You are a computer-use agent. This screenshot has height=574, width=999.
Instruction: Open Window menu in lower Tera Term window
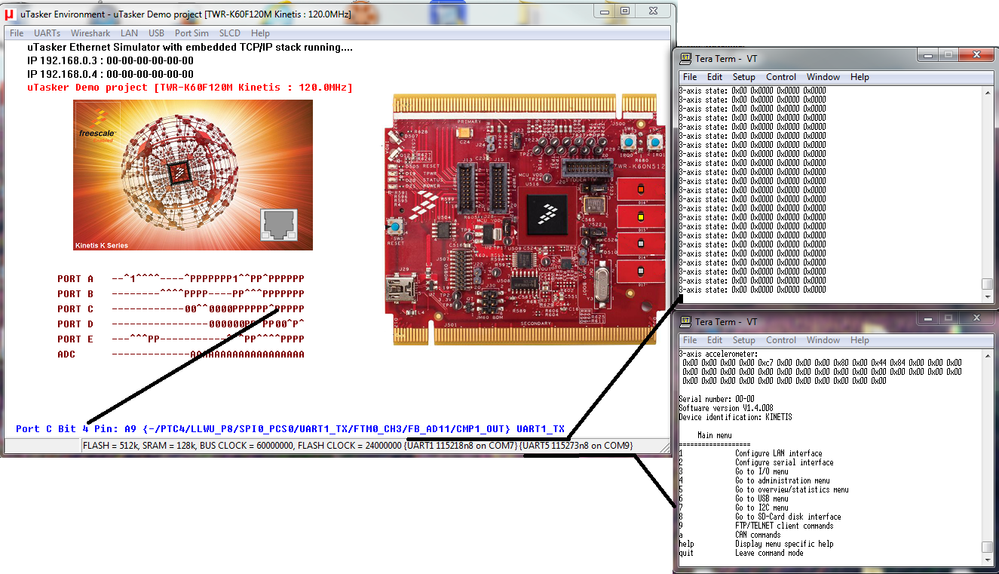[x=823, y=340]
